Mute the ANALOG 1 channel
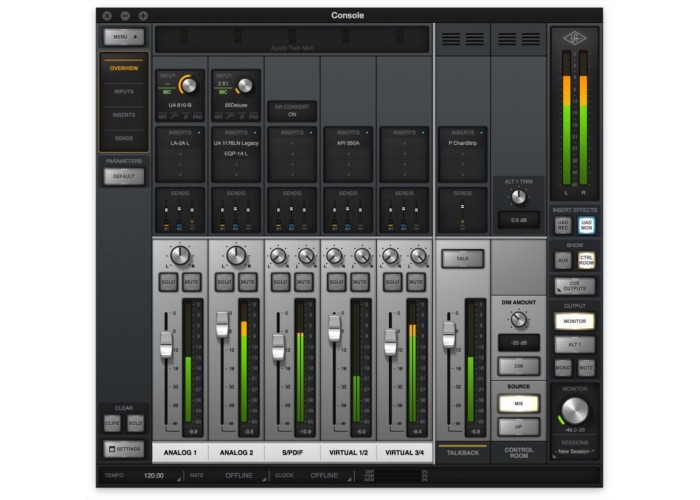 [192, 282]
